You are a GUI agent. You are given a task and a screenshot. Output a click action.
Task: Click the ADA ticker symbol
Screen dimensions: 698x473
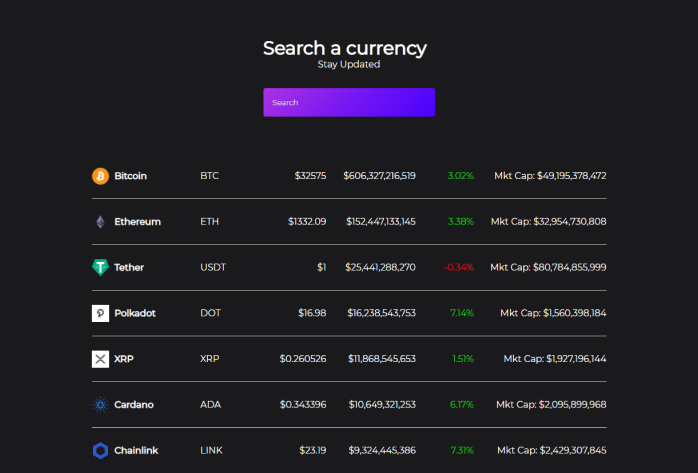pyautogui.click(x=210, y=405)
